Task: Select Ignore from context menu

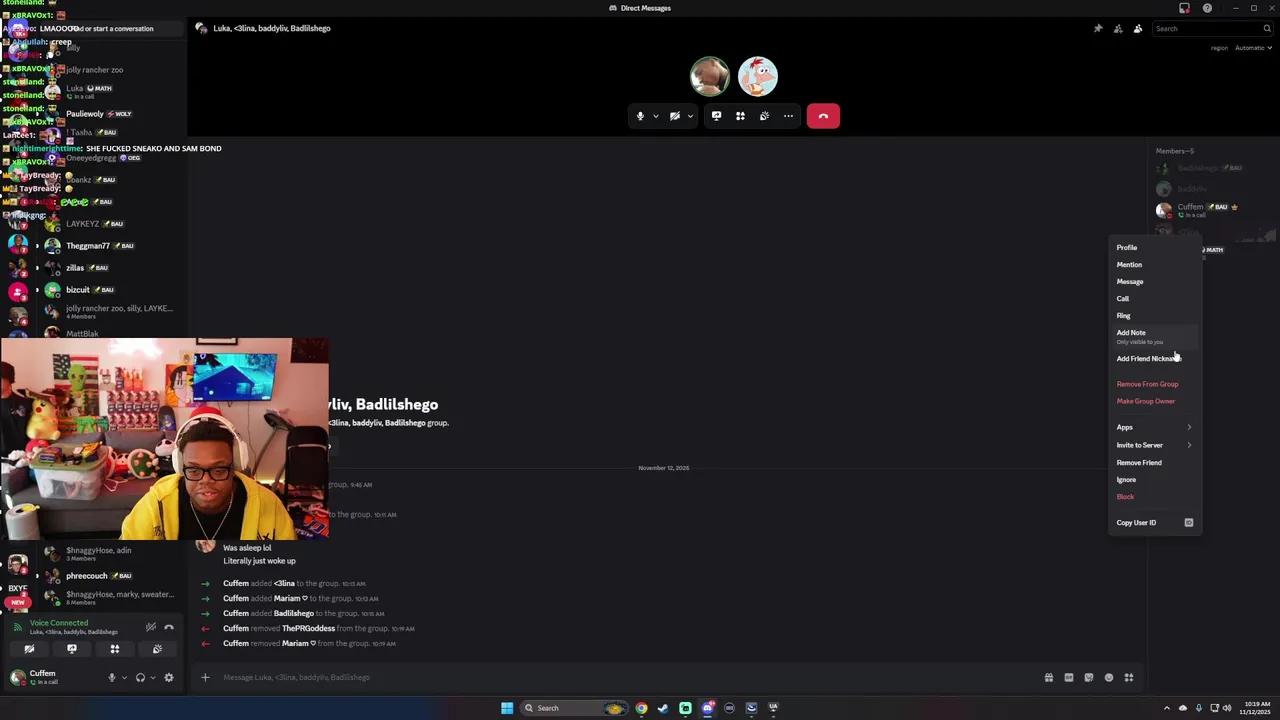Action: click(x=1155, y=479)
